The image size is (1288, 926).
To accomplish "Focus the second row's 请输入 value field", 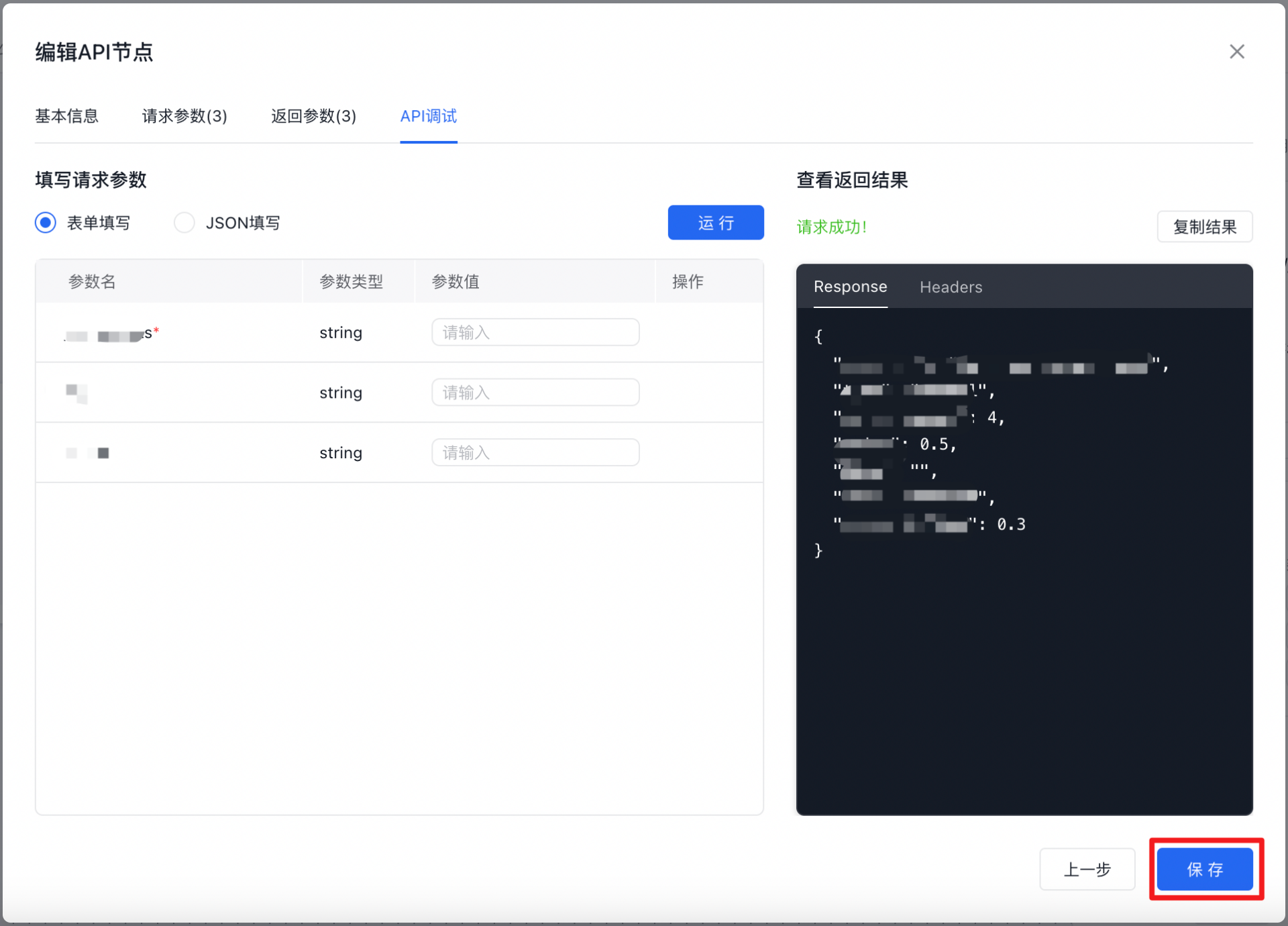I will pyautogui.click(x=535, y=393).
